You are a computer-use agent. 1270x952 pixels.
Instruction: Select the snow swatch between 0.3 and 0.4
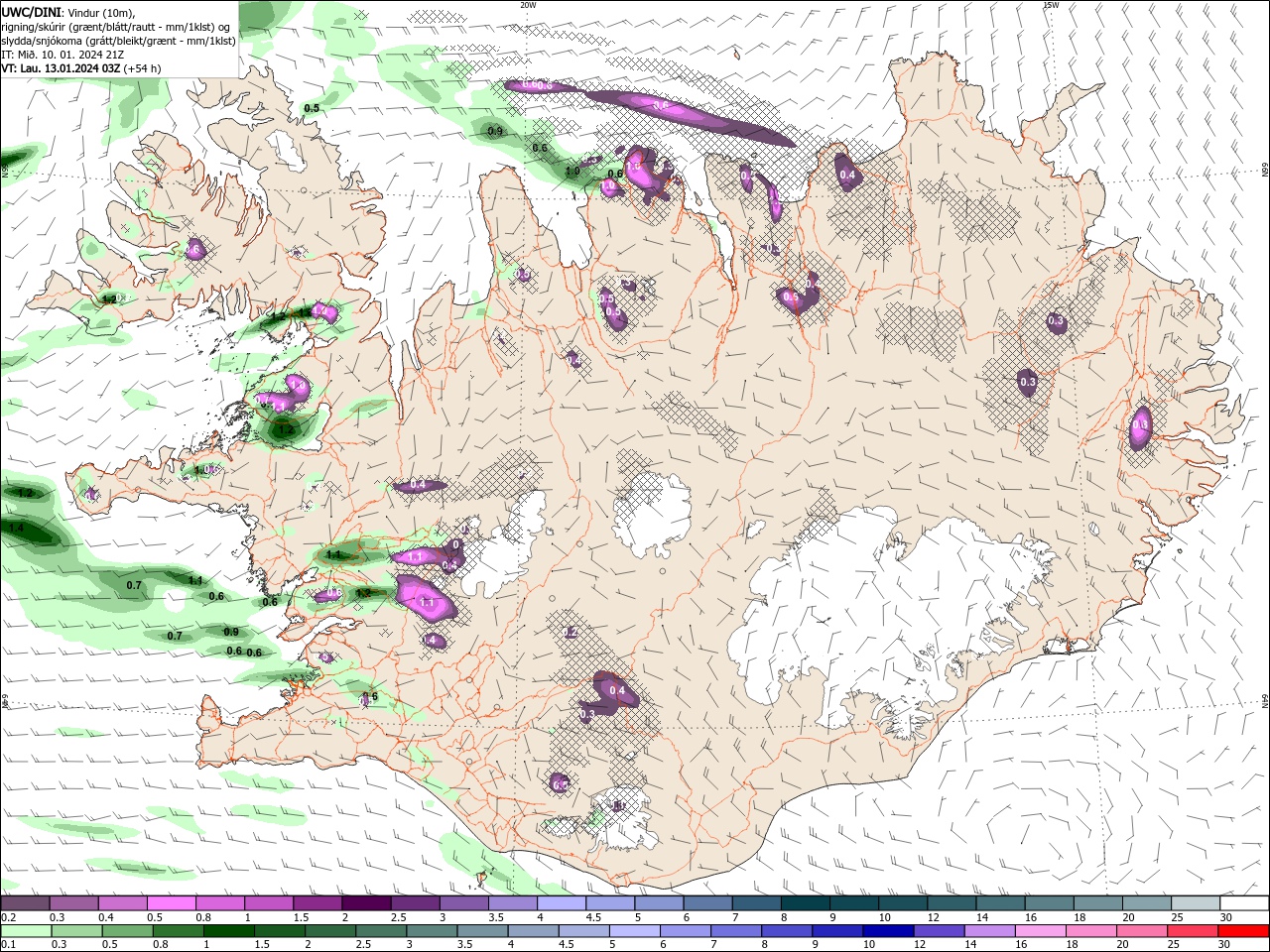pos(73,902)
